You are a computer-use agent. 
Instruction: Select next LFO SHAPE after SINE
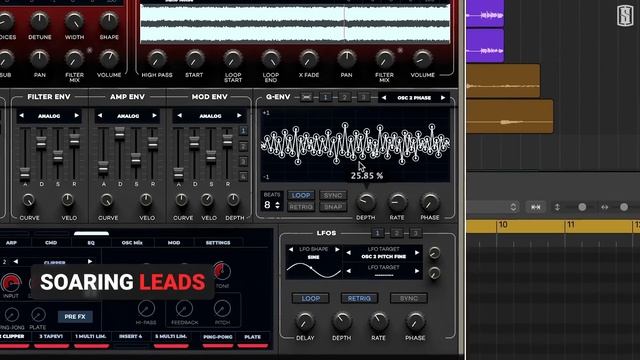pyautogui.click(x=337, y=249)
